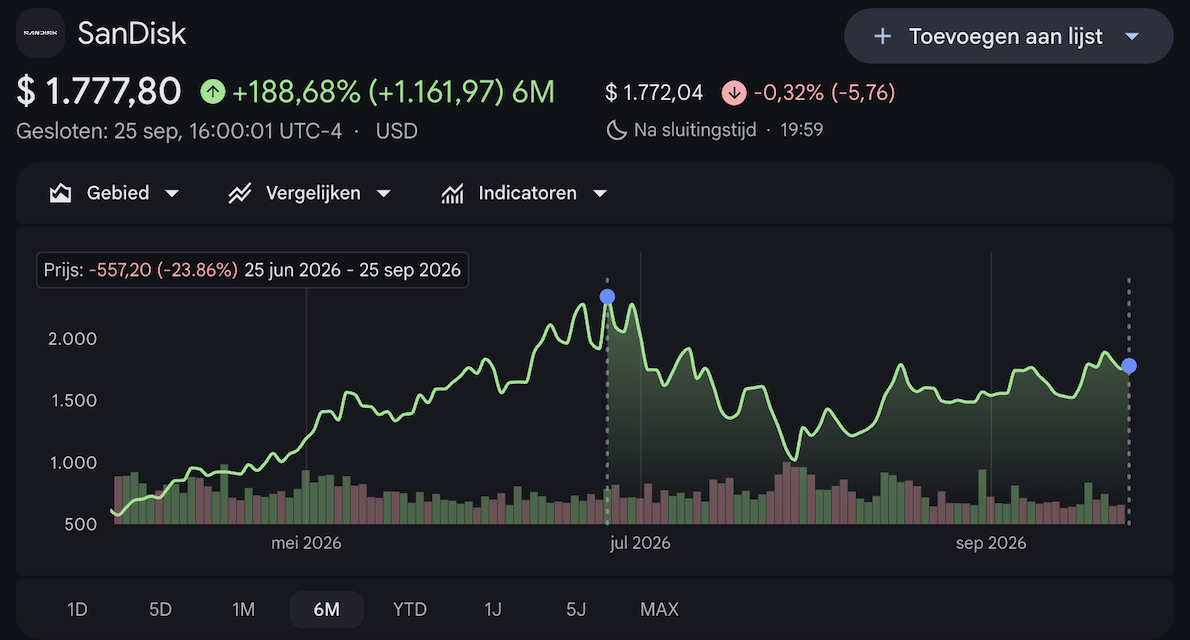Click the blue range start marker at peak
Screen dimensions: 1190x640
coord(607,297)
